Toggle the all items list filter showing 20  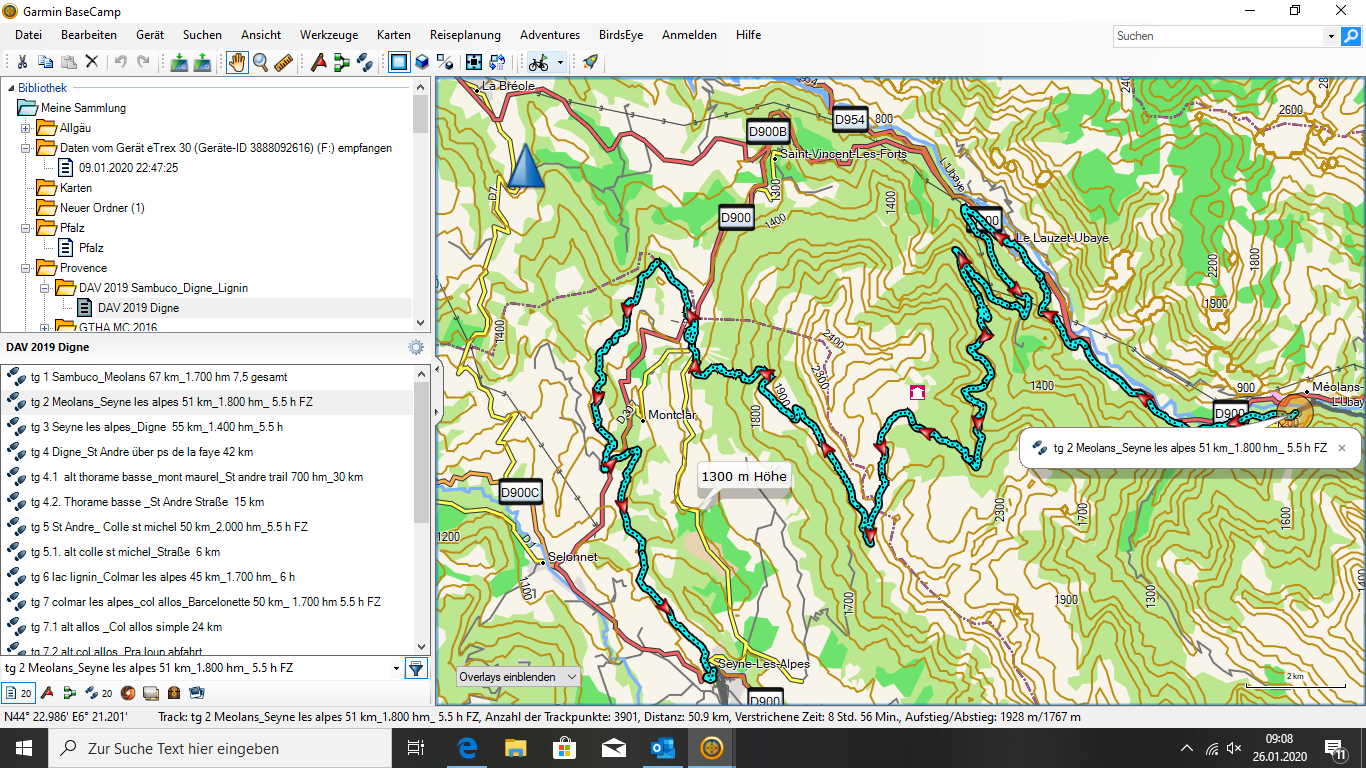(18, 692)
